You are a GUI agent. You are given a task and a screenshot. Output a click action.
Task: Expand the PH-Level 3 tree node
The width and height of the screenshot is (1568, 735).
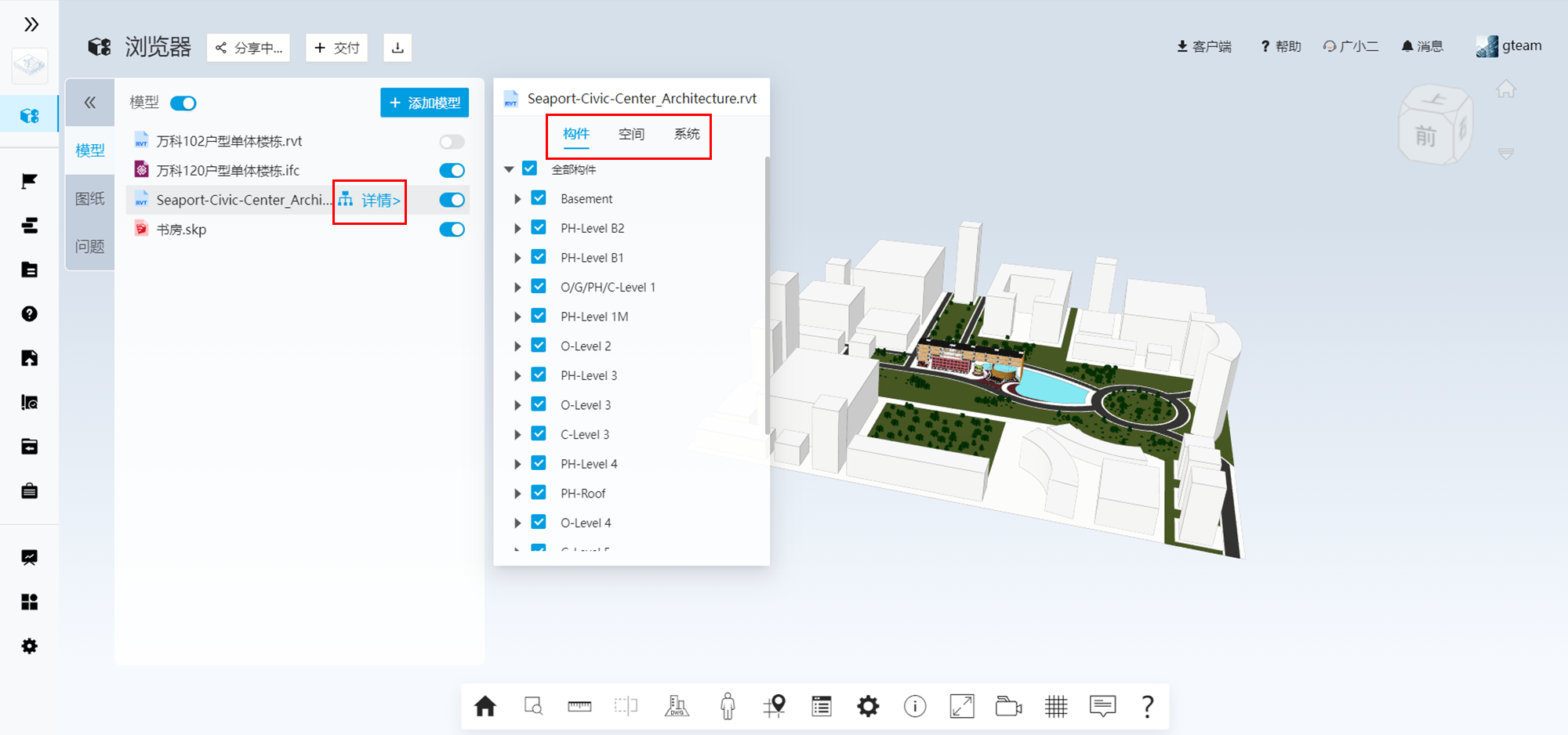(x=517, y=376)
